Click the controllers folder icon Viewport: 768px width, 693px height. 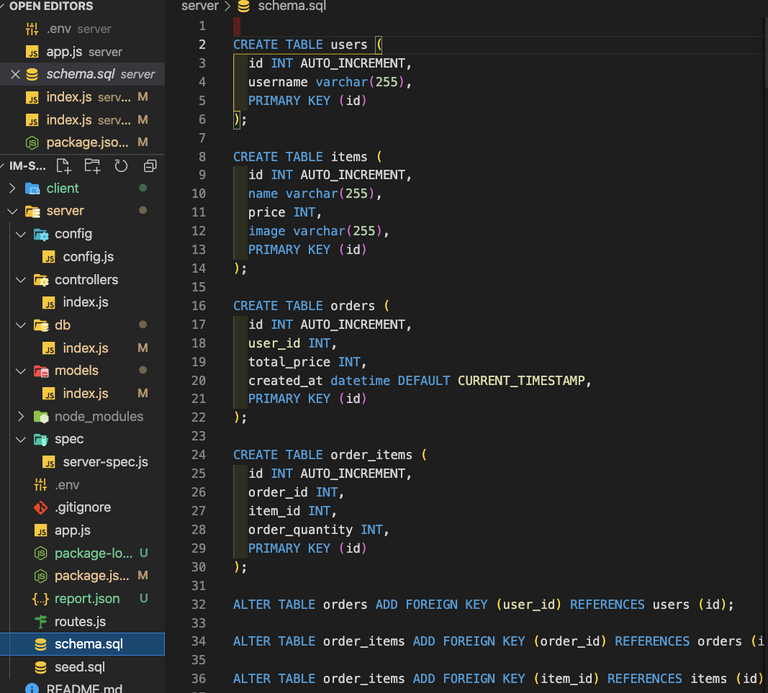41,280
